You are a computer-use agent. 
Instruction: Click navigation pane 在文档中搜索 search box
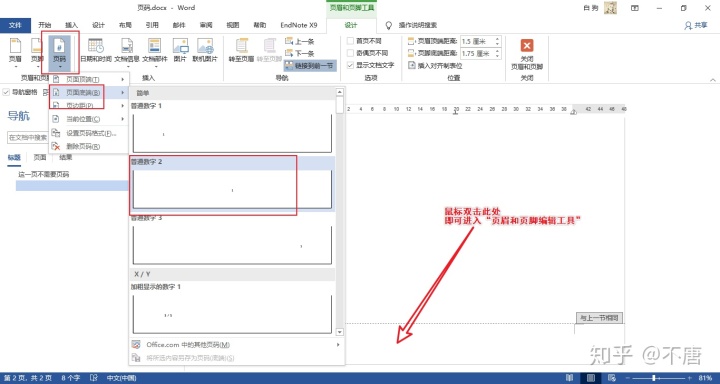click(x=28, y=137)
